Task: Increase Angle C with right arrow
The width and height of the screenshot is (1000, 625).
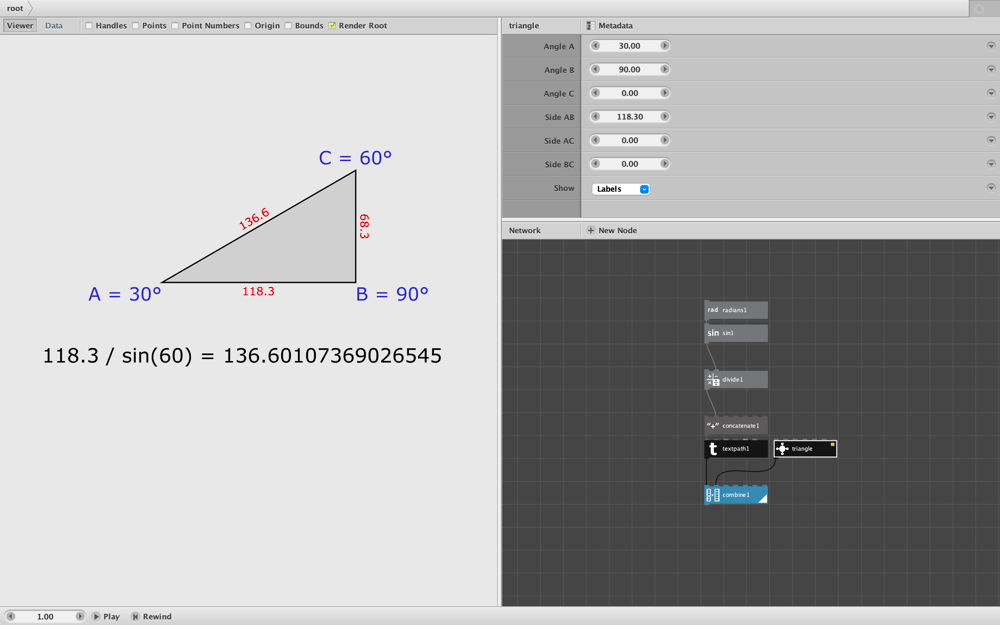Action: click(x=664, y=93)
